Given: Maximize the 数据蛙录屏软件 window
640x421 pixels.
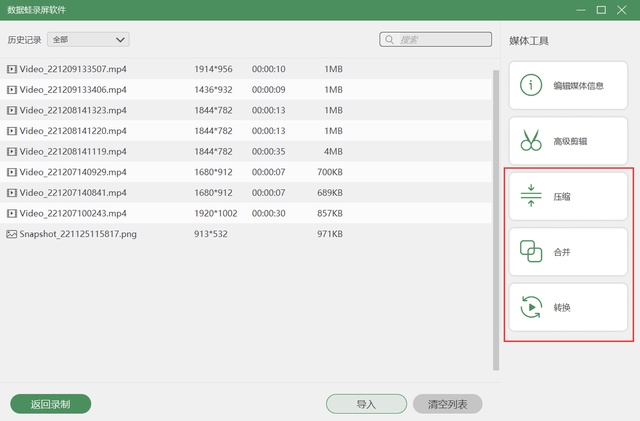Looking at the screenshot, I should tap(601, 10).
